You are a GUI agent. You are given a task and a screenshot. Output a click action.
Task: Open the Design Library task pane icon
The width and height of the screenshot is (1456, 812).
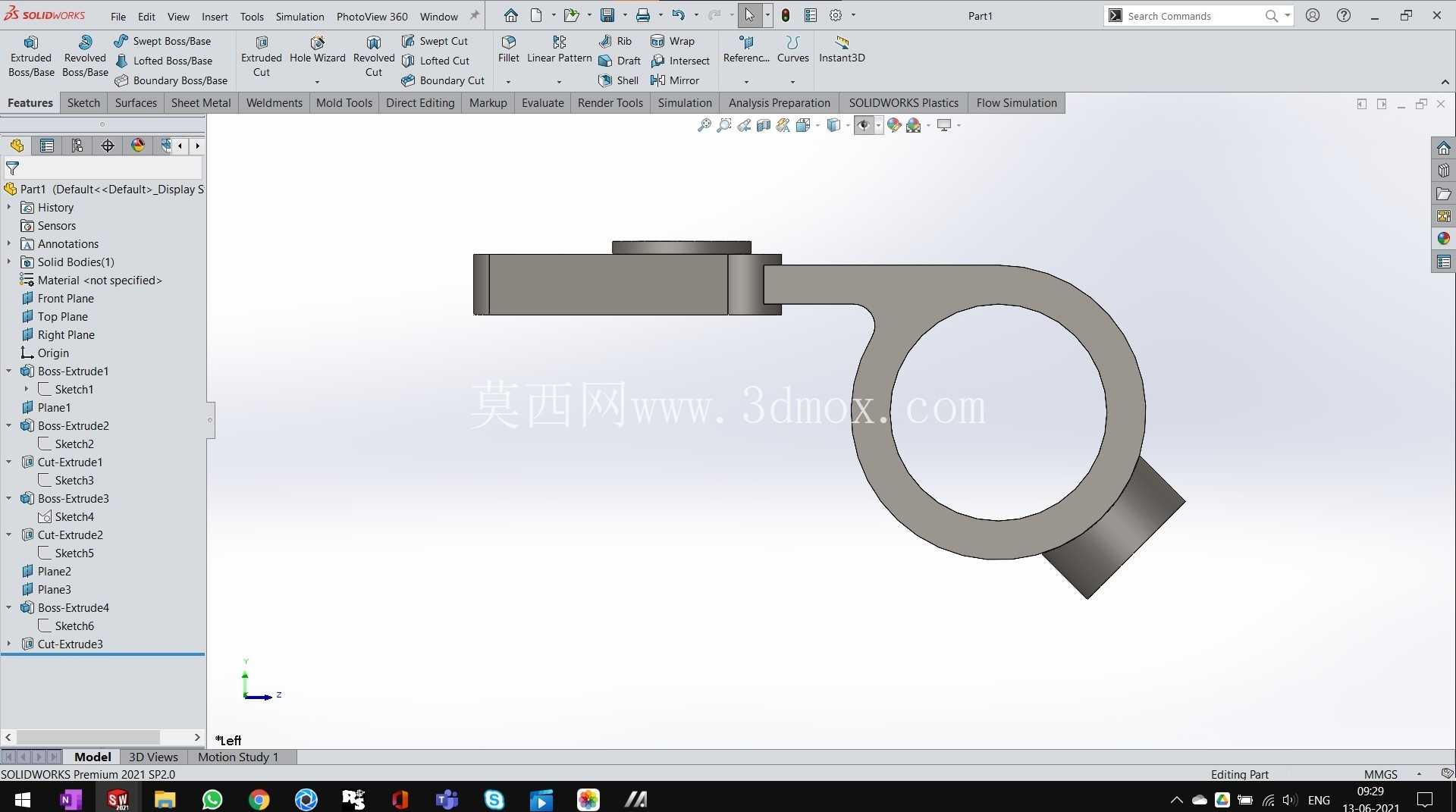(1443, 171)
